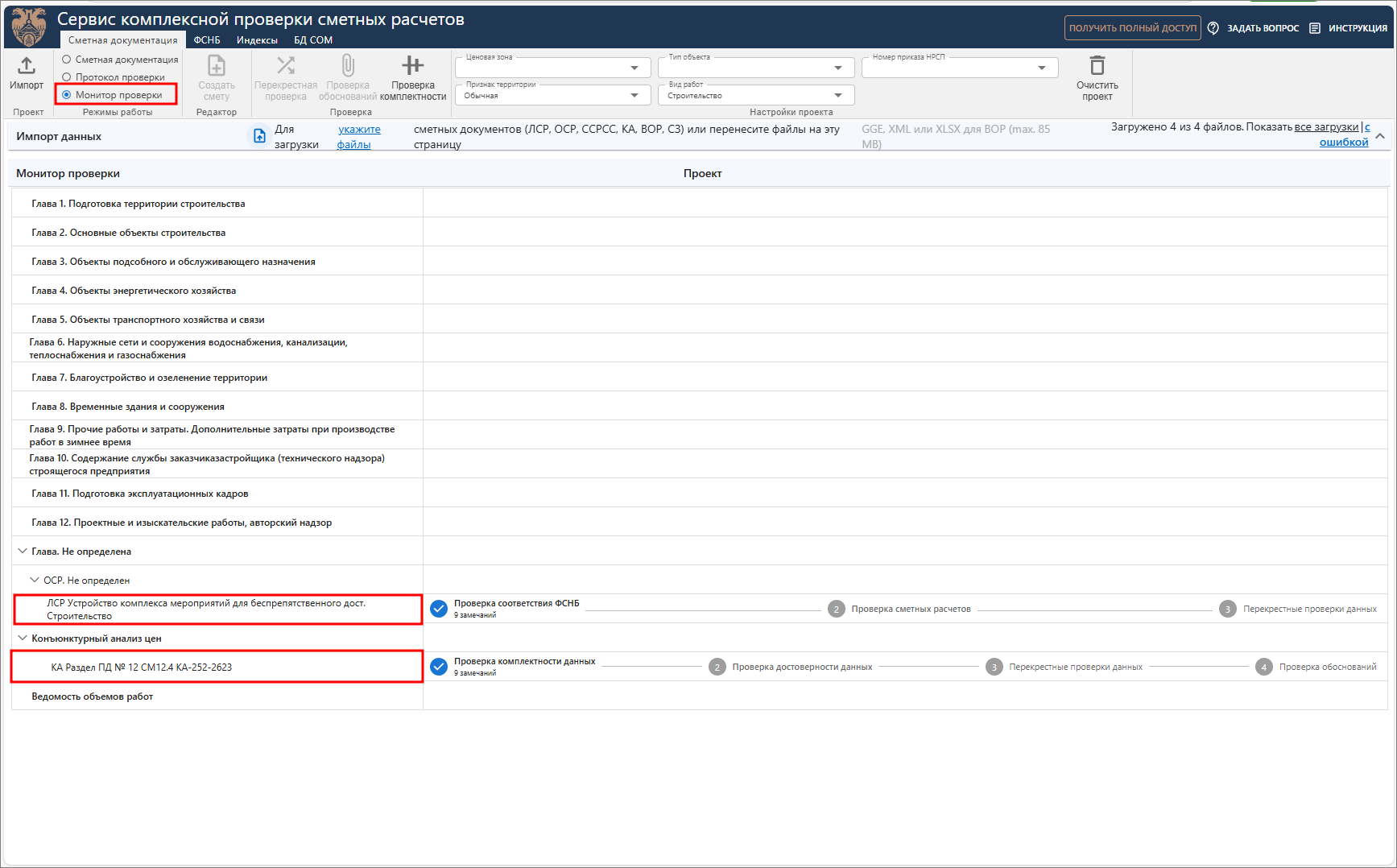Open the Задать вопрос help icon

[x=1213, y=28]
